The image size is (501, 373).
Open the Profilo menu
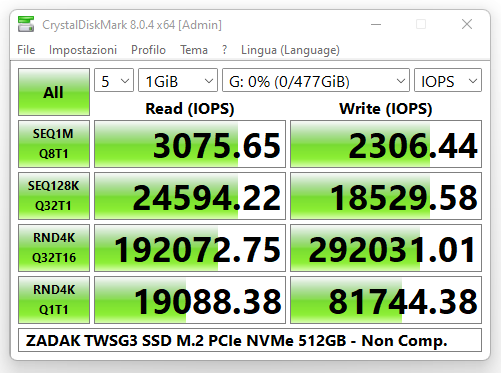(x=148, y=50)
